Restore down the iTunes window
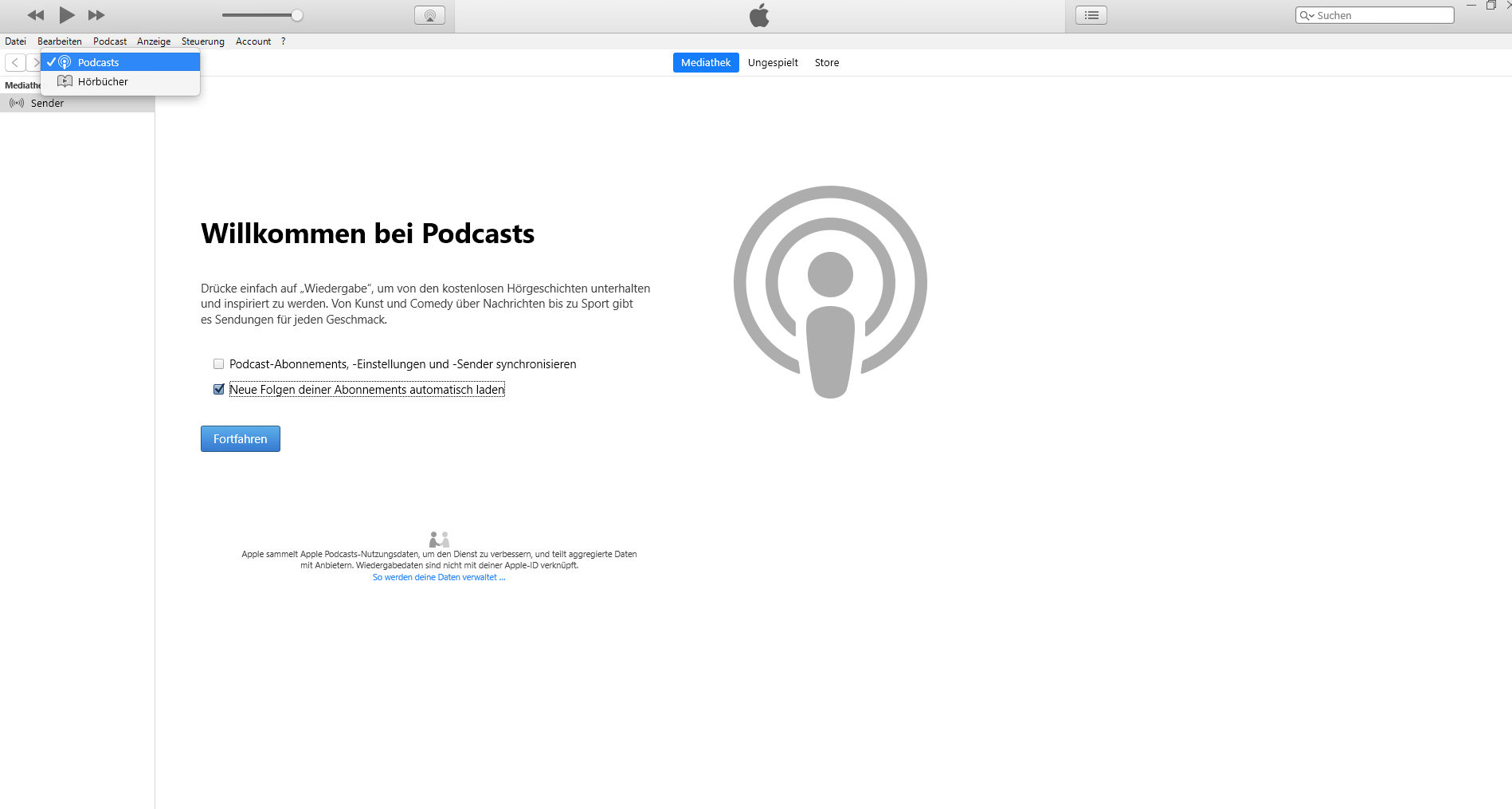1512x809 pixels. 1491,6
